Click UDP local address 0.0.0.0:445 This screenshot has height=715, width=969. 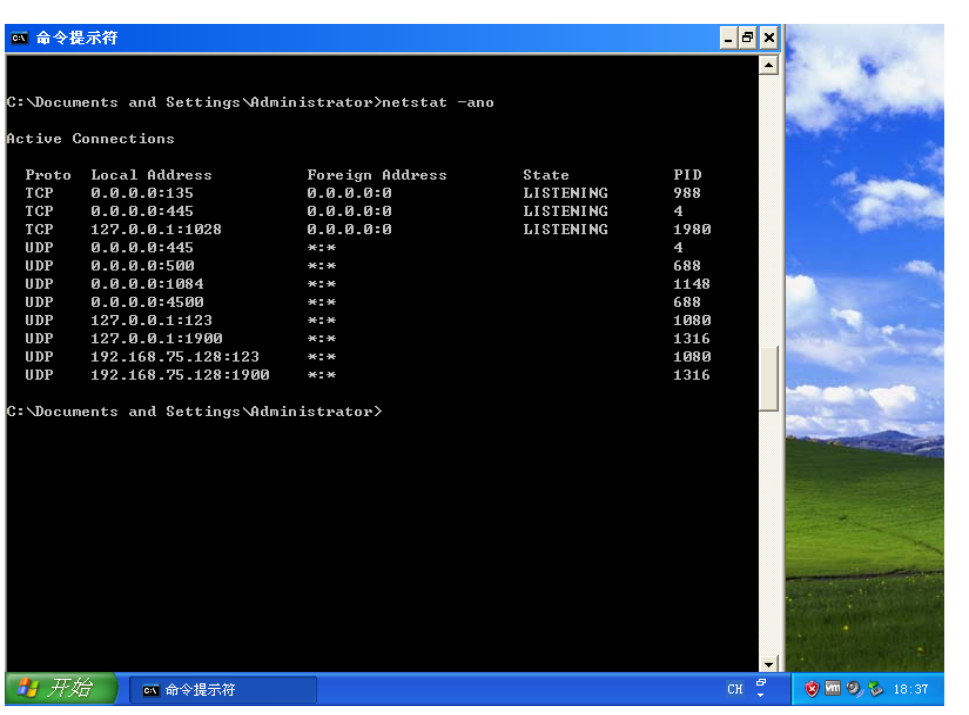(142, 248)
